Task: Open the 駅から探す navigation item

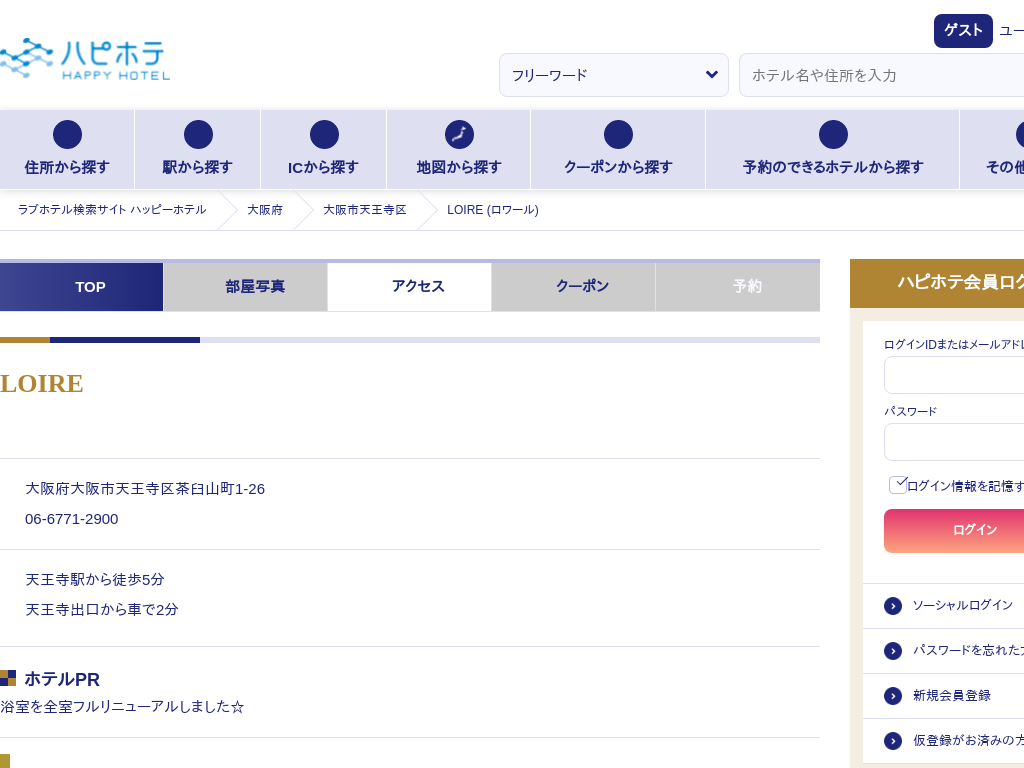Action: [197, 150]
